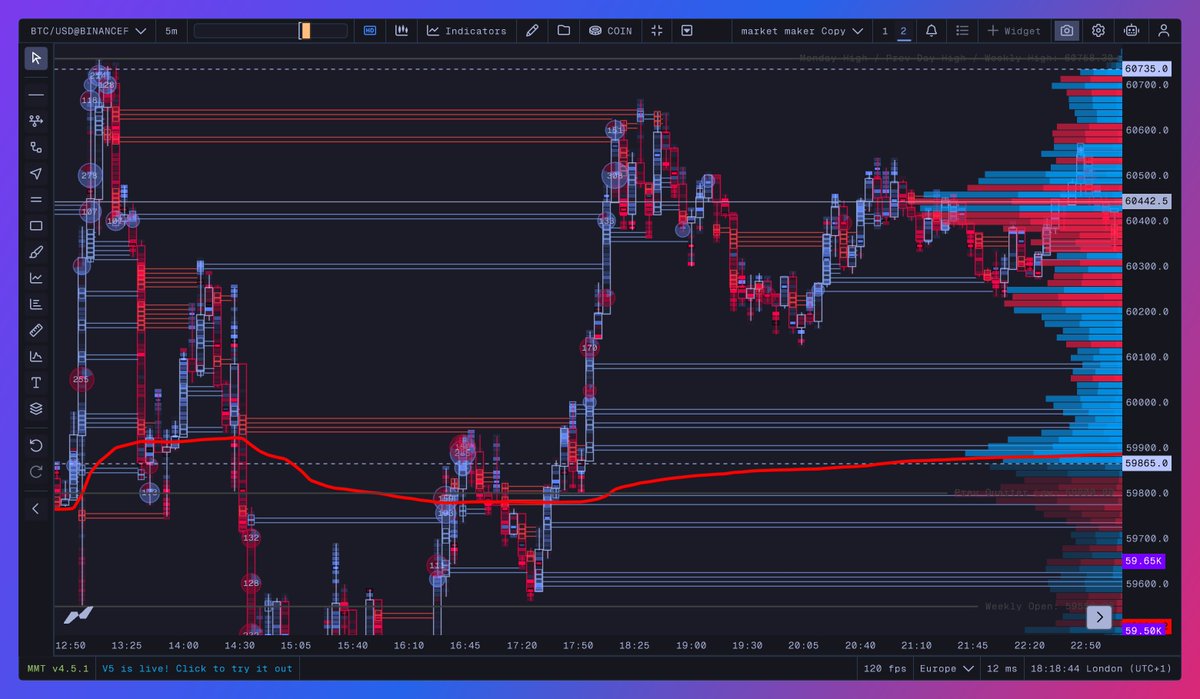This screenshot has width=1200, height=699.
Task: Switch to layout tab 1
Action: tap(885, 31)
